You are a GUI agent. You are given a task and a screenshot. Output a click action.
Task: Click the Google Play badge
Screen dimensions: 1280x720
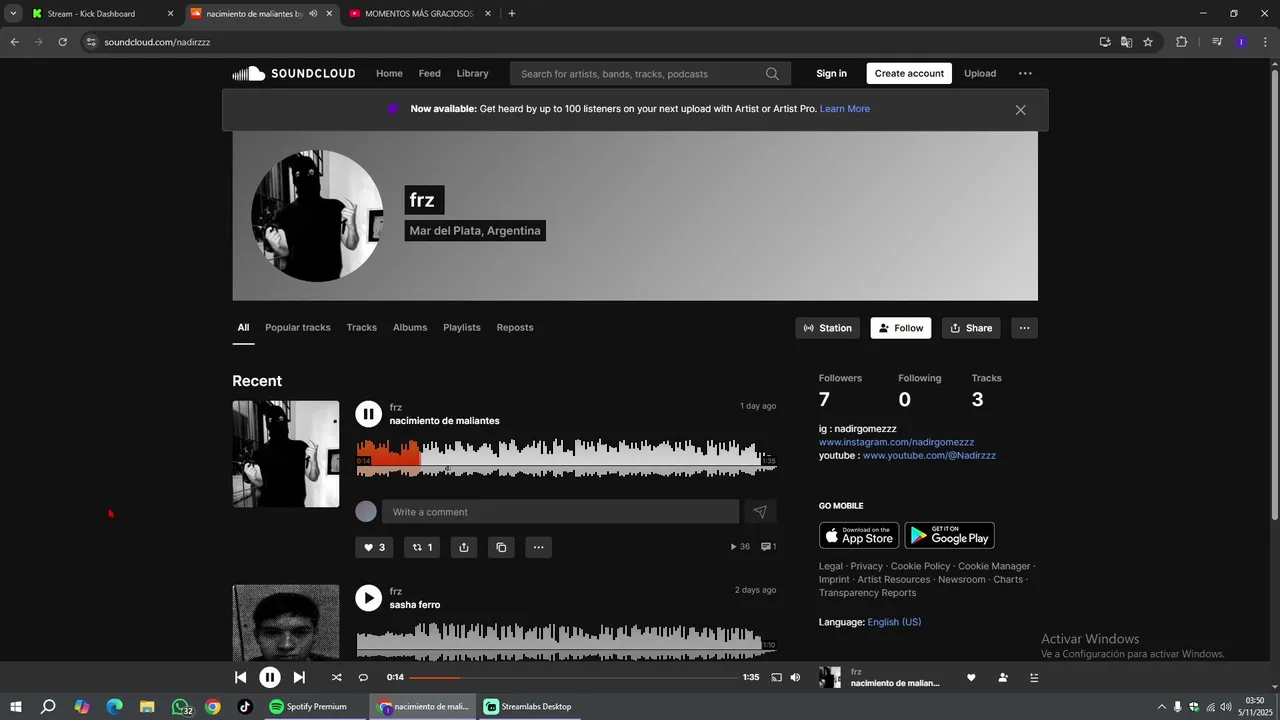tap(949, 535)
